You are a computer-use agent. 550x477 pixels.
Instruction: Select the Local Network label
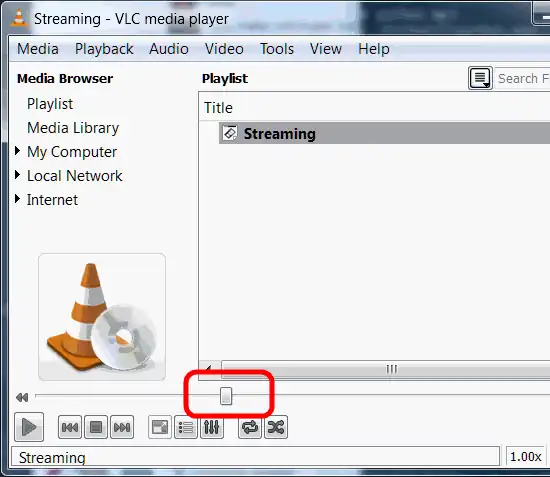[x=75, y=176]
